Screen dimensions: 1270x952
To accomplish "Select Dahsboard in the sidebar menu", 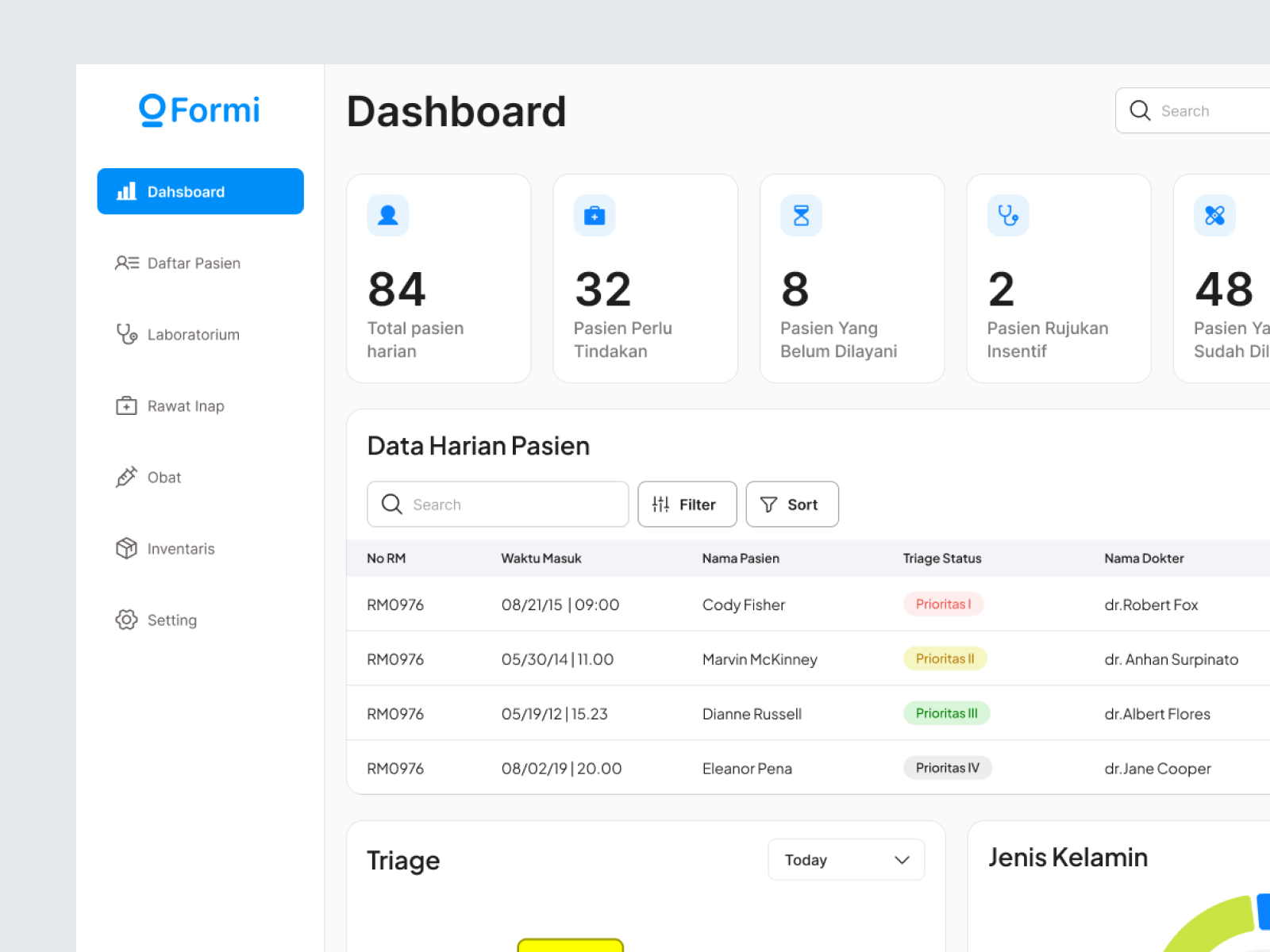I will point(200,191).
